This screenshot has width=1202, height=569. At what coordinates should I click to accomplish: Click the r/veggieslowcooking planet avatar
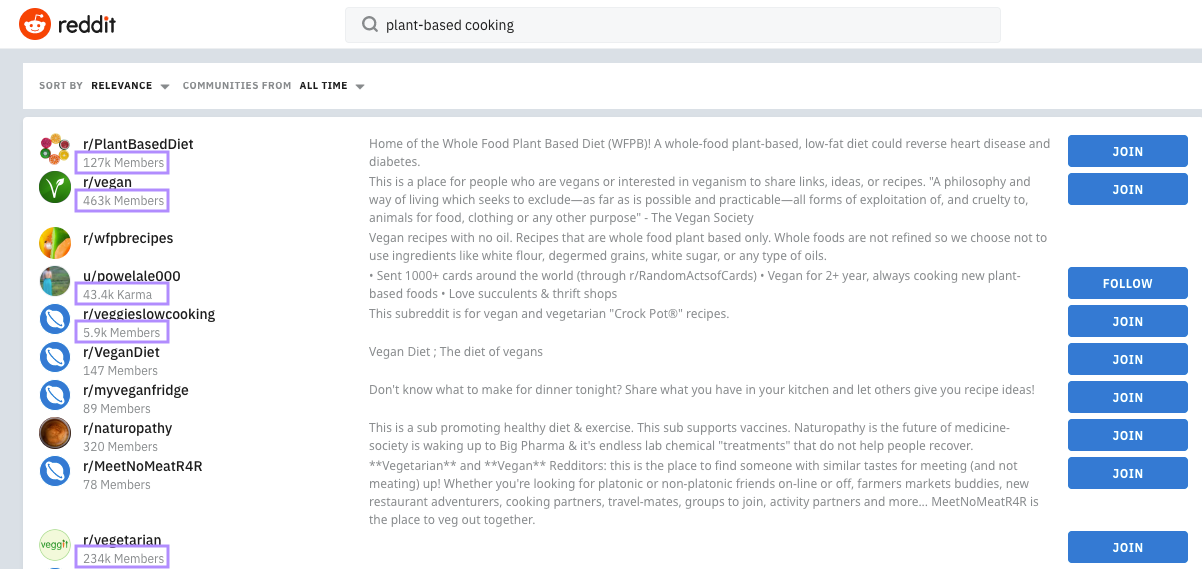tap(55, 319)
